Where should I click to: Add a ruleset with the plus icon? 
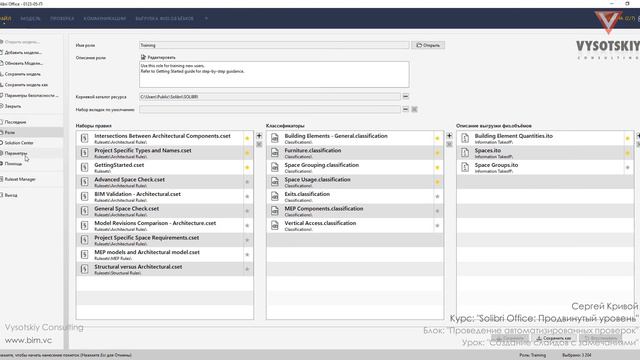point(259,136)
